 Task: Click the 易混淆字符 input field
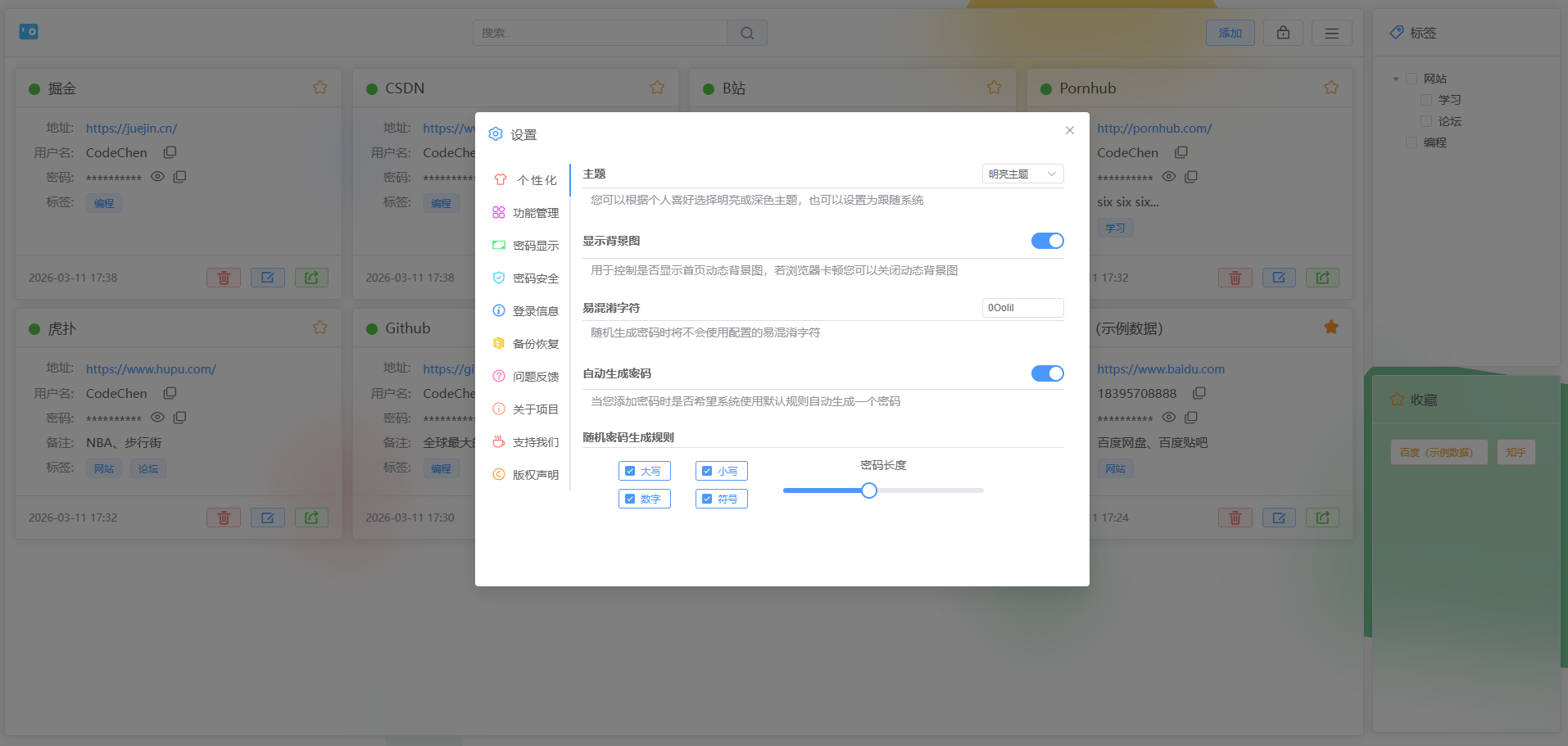pos(1022,308)
